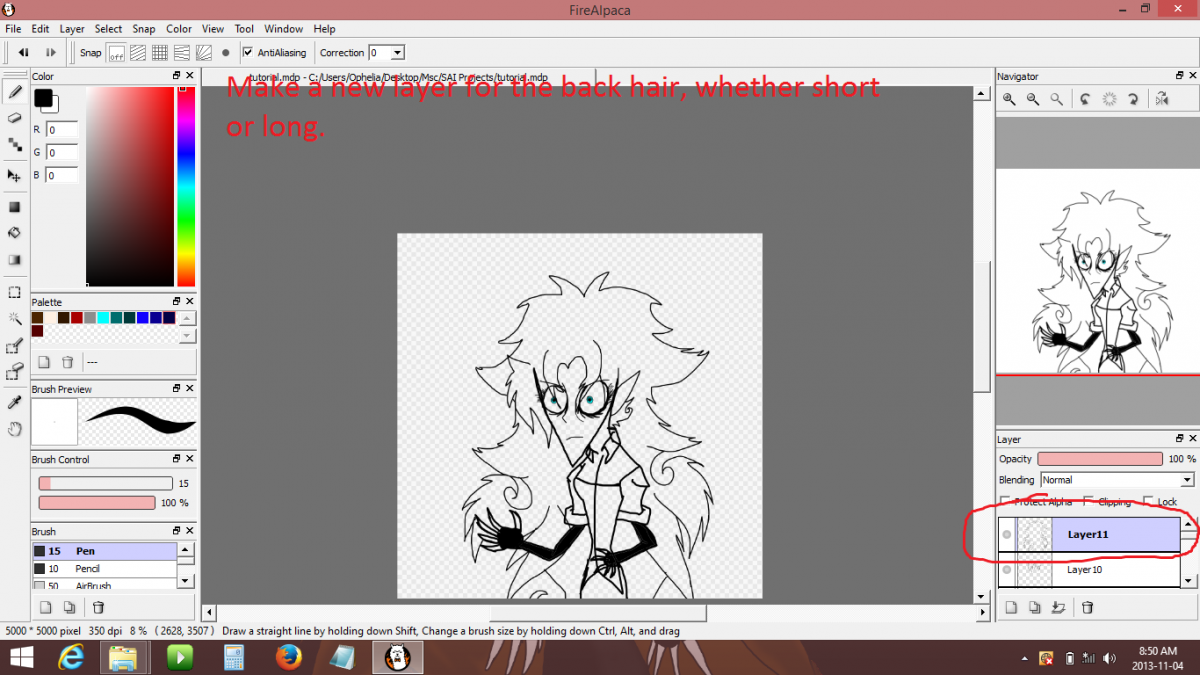Select the Fill (filled rectangle) tool
Image resolution: width=1200 pixels, height=675 pixels.
click(x=15, y=207)
